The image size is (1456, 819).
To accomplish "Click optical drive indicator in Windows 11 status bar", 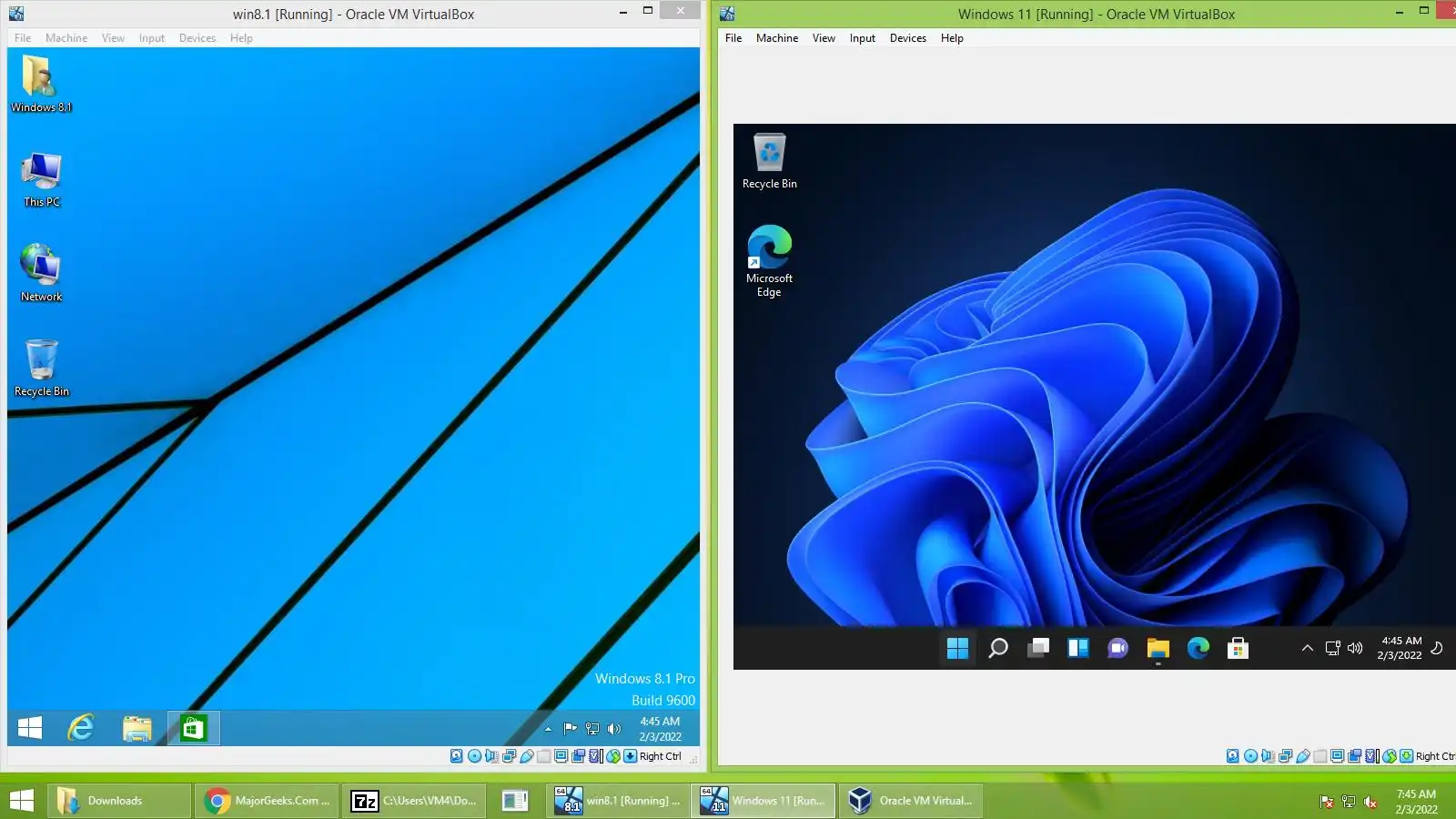I will [x=1250, y=756].
